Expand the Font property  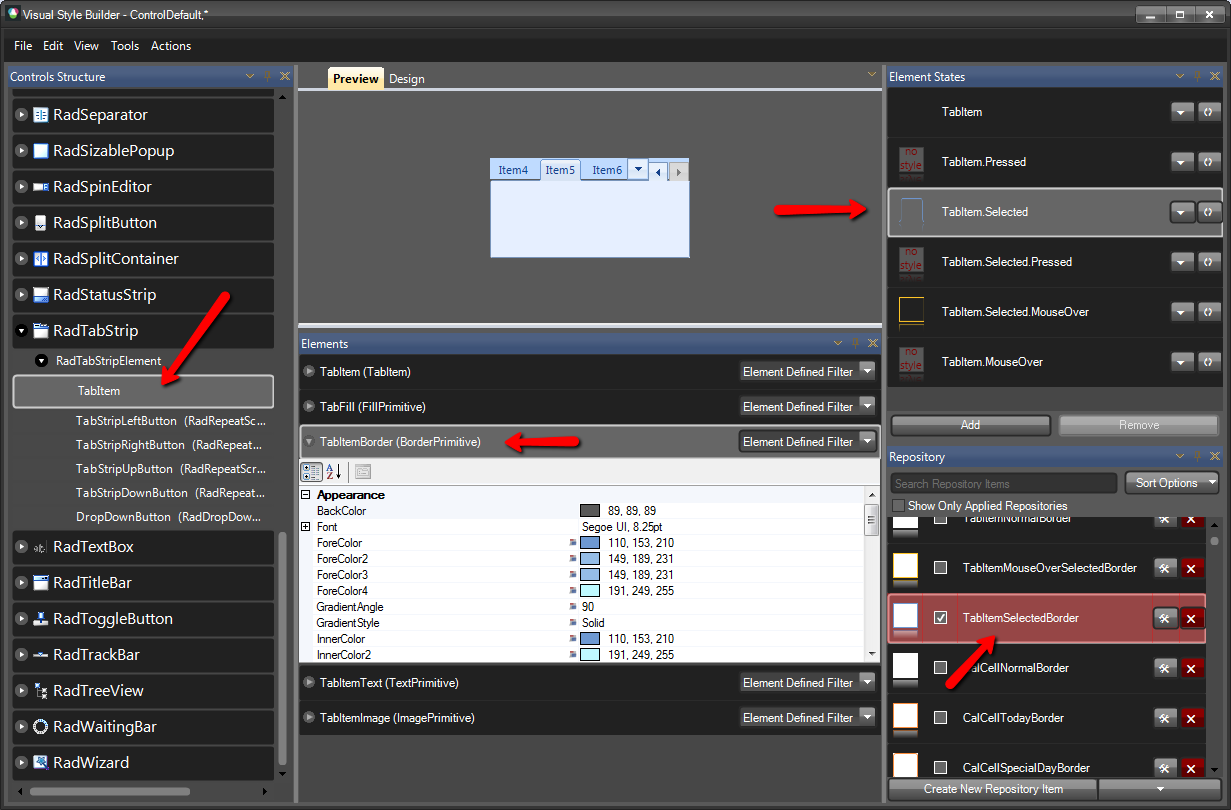click(306, 527)
